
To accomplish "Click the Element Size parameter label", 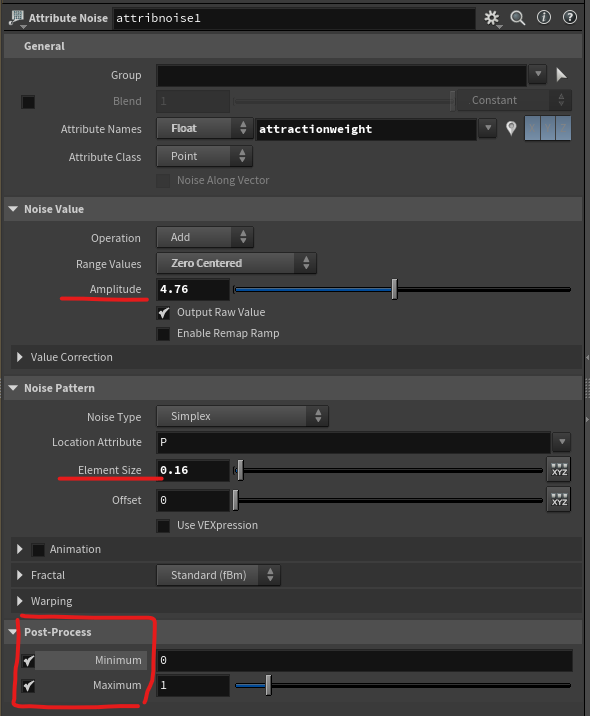I will click(110, 470).
